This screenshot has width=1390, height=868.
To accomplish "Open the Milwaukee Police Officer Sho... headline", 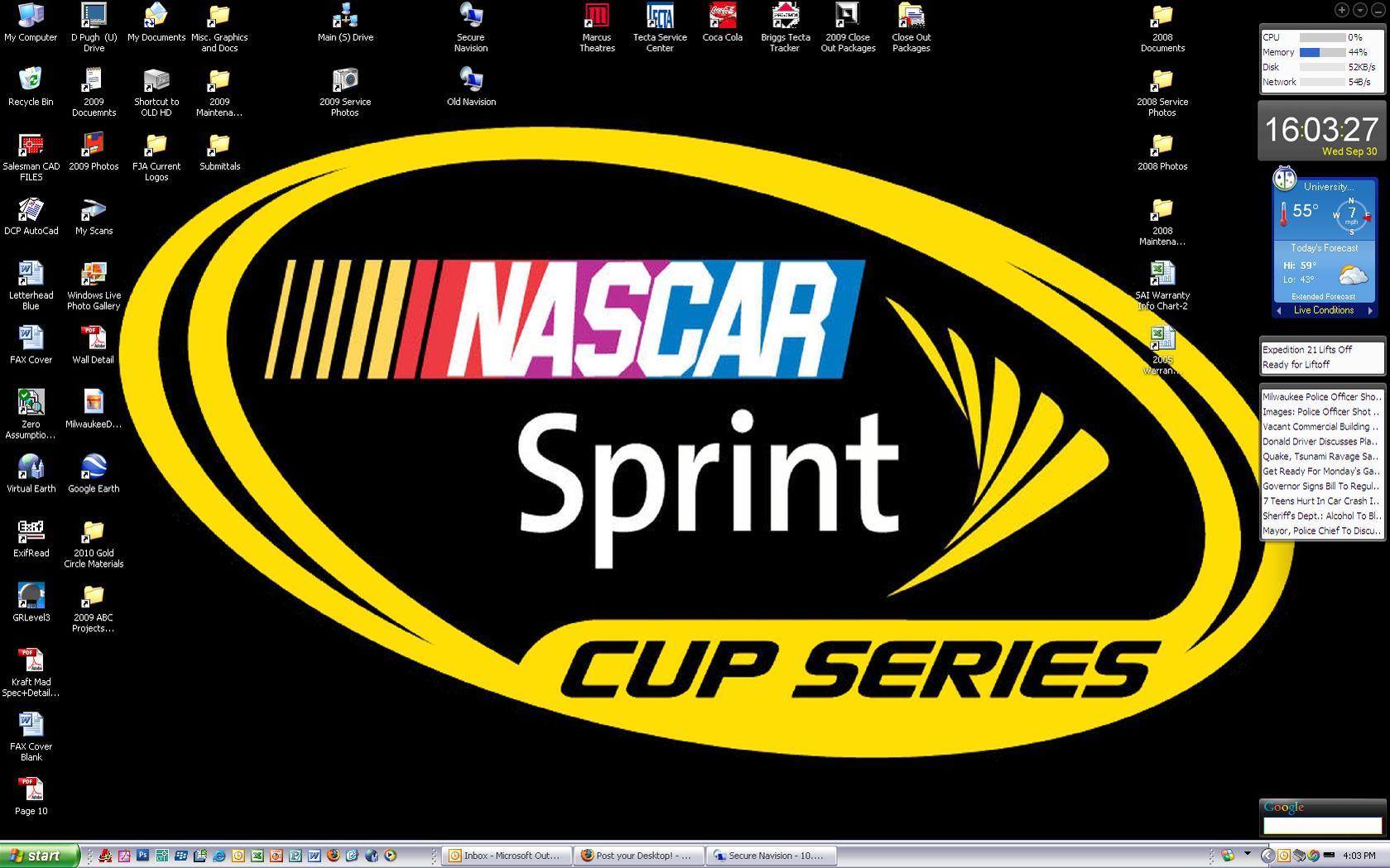I will 1321,397.
